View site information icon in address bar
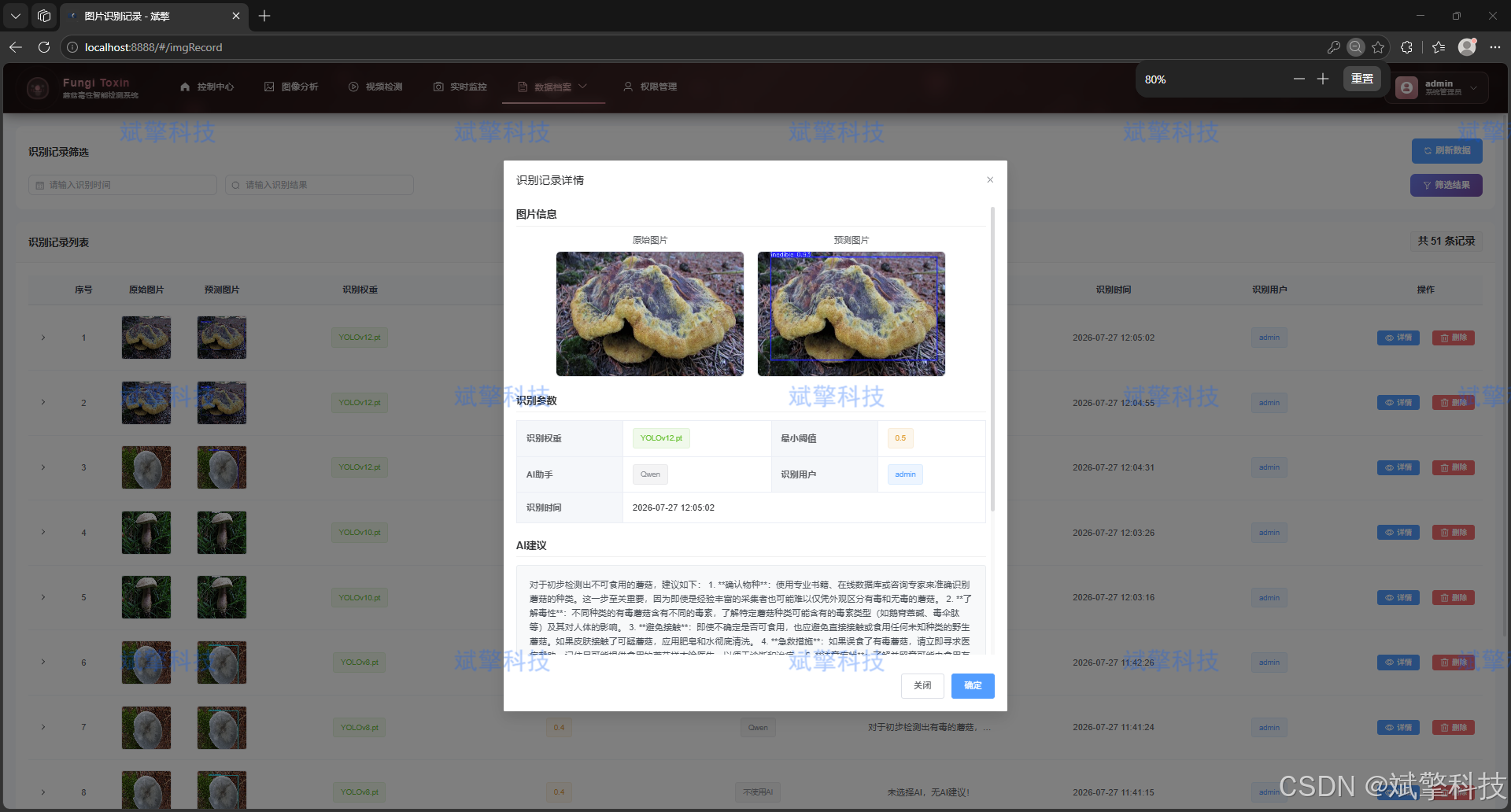1511x812 pixels. click(x=72, y=47)
